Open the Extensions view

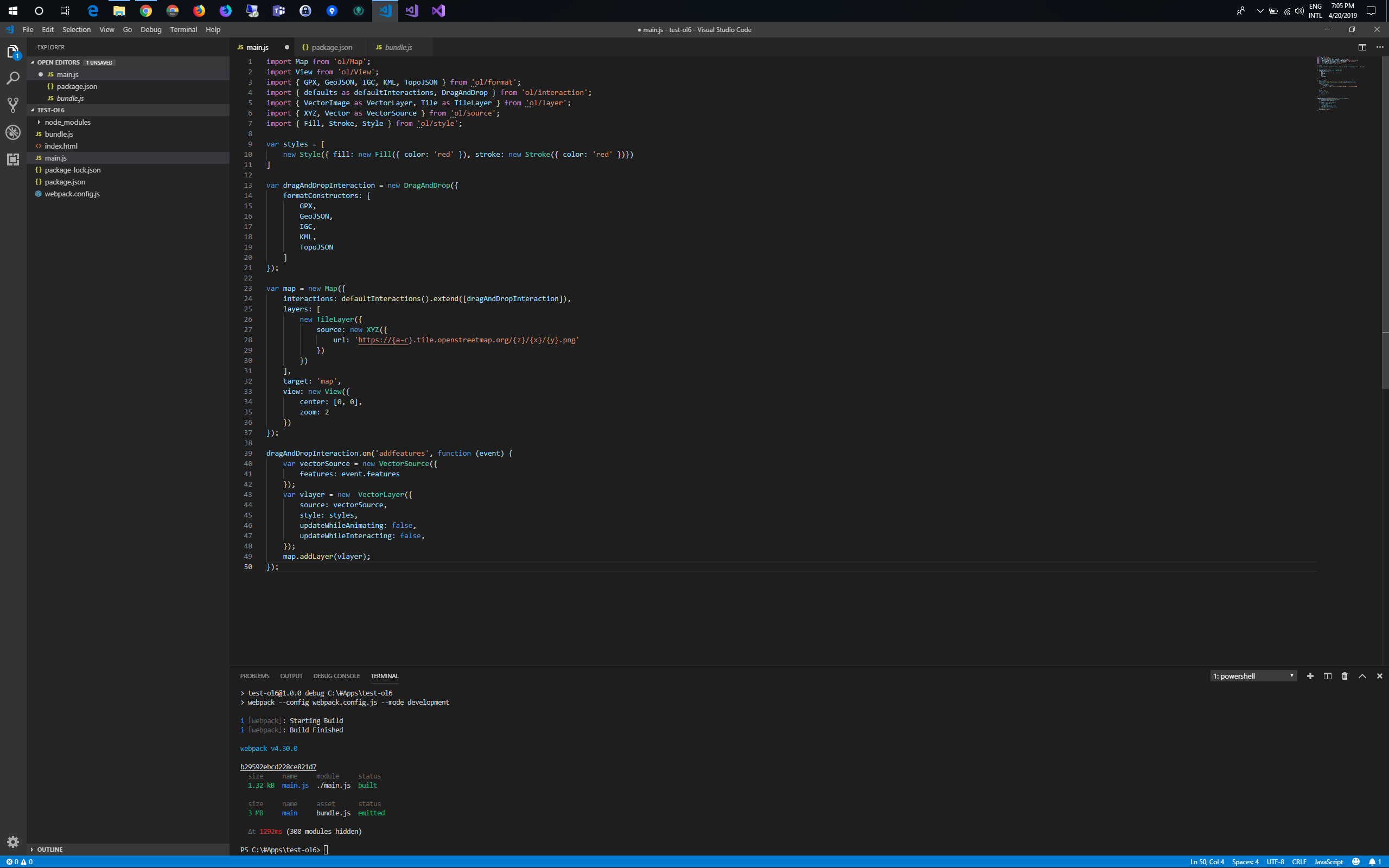(x=12, y=159)
